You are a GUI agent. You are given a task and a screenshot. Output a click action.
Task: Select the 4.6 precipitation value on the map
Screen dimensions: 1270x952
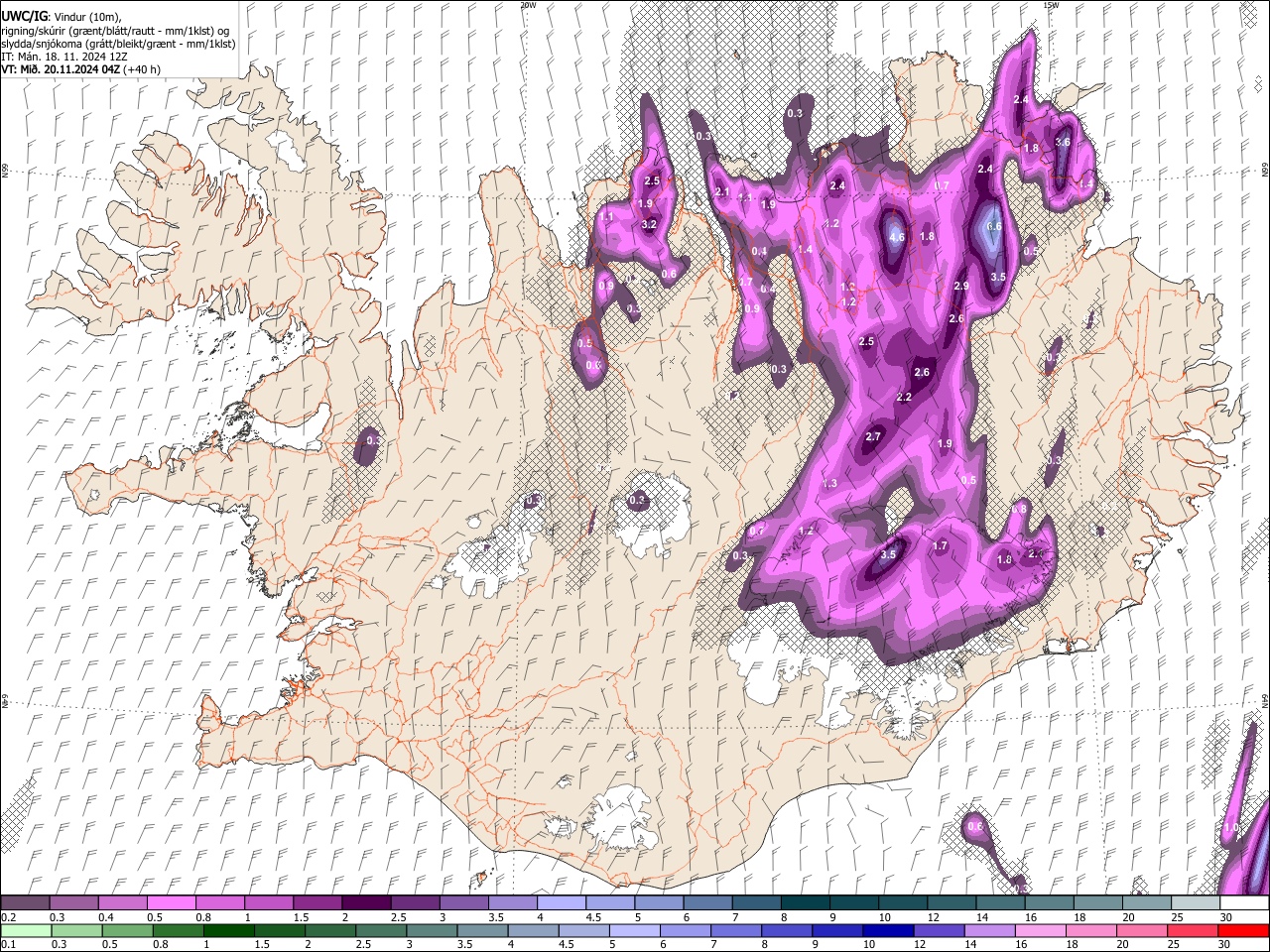(x=897, y=238)
